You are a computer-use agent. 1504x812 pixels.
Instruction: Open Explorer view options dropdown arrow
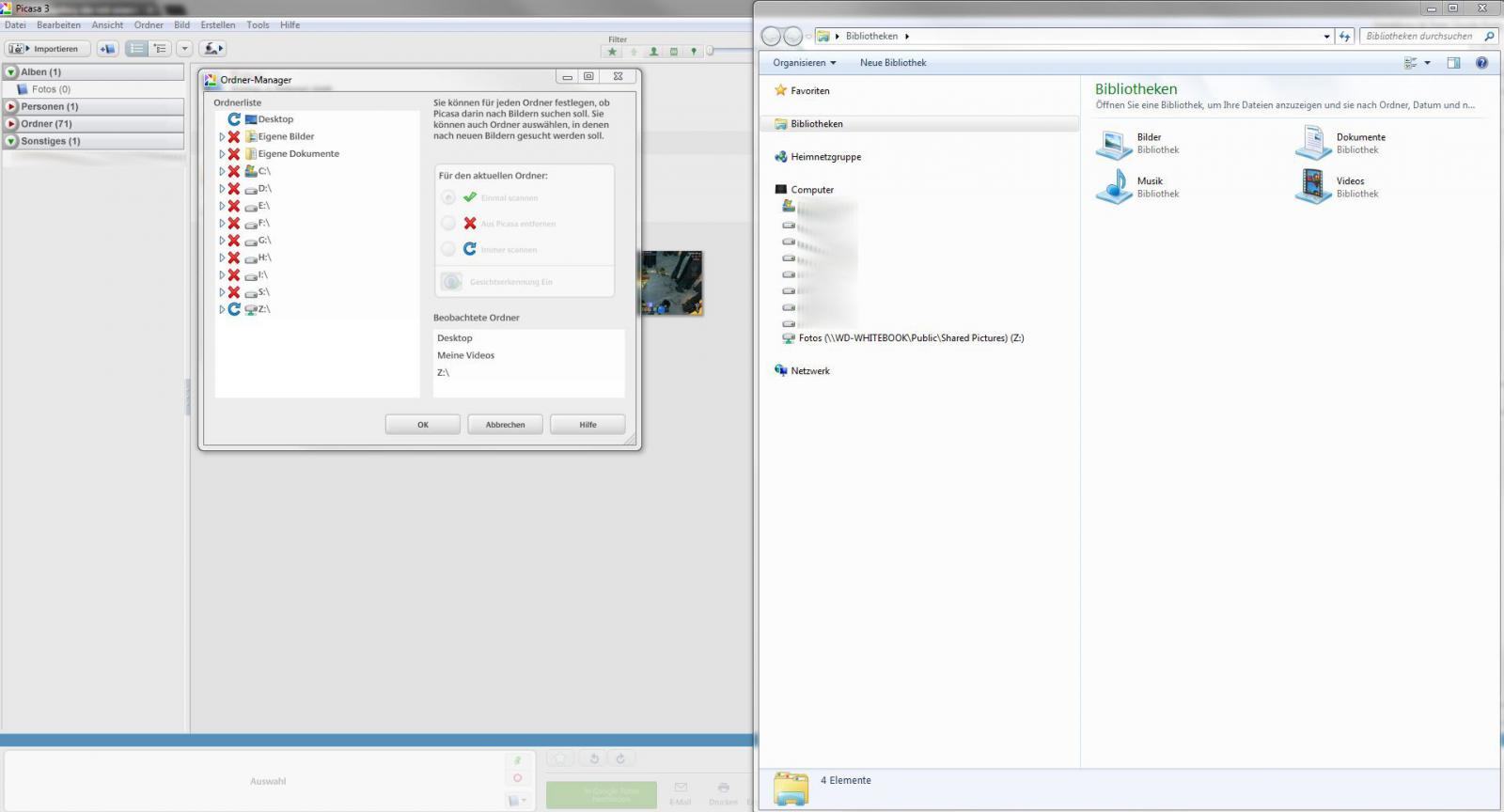pyautogui.click(x=1427, y=63)
